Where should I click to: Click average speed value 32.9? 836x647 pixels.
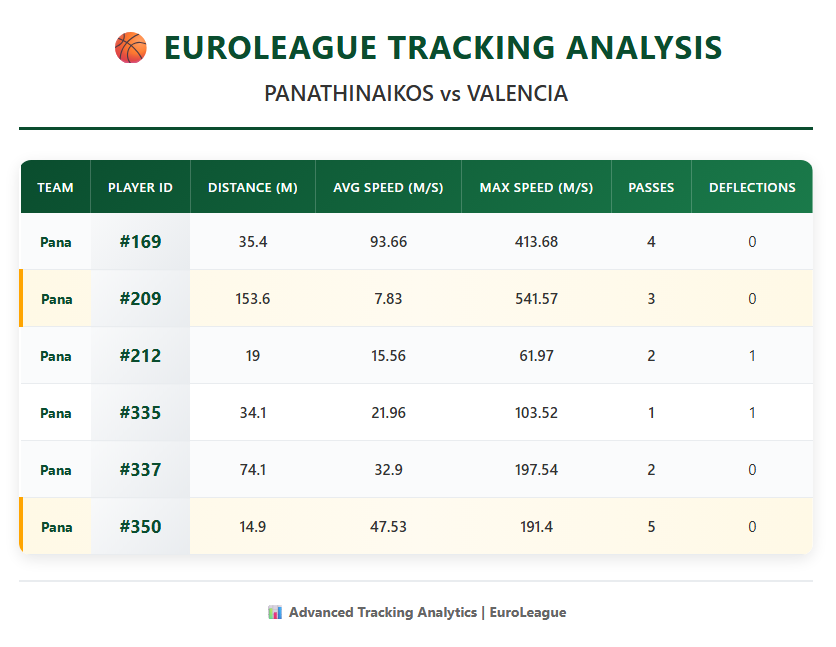click(x=388, y=470)
